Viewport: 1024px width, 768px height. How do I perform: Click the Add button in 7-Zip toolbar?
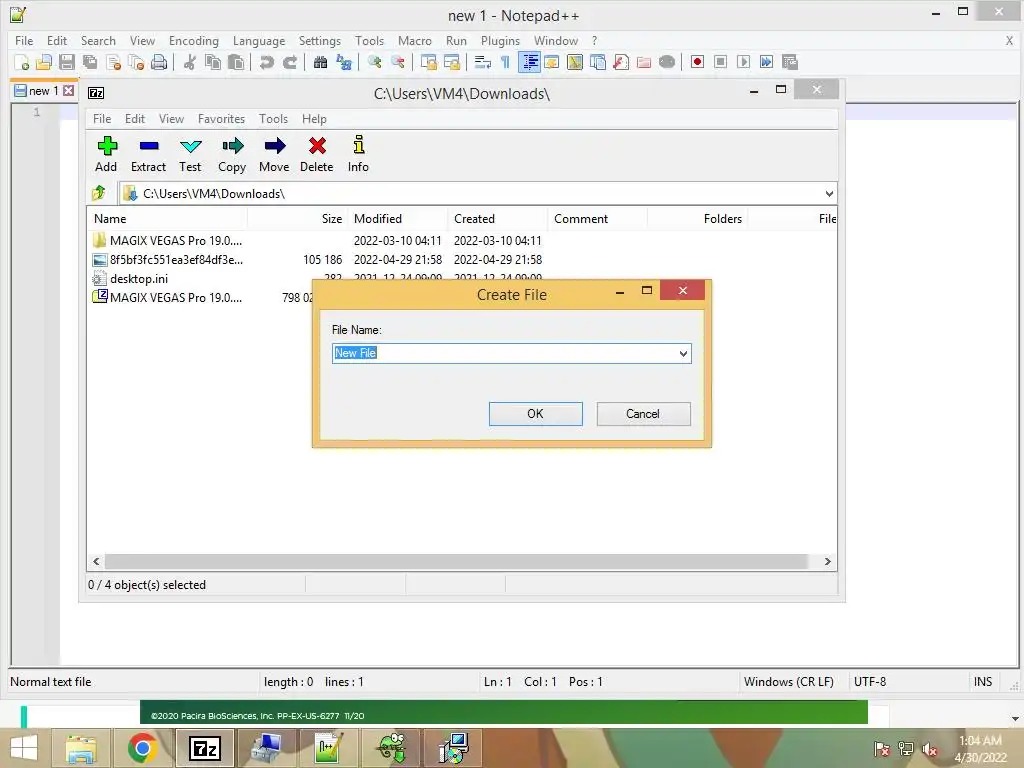click(106, 154)
